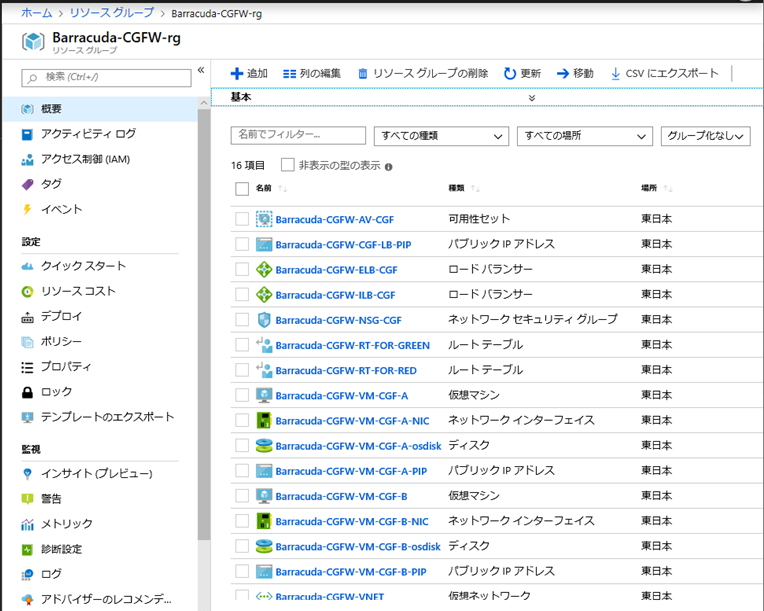Viewport: 764px width, 611px height.
Task: Click the resource group cube icon in header
Action: tap(33, 41)
